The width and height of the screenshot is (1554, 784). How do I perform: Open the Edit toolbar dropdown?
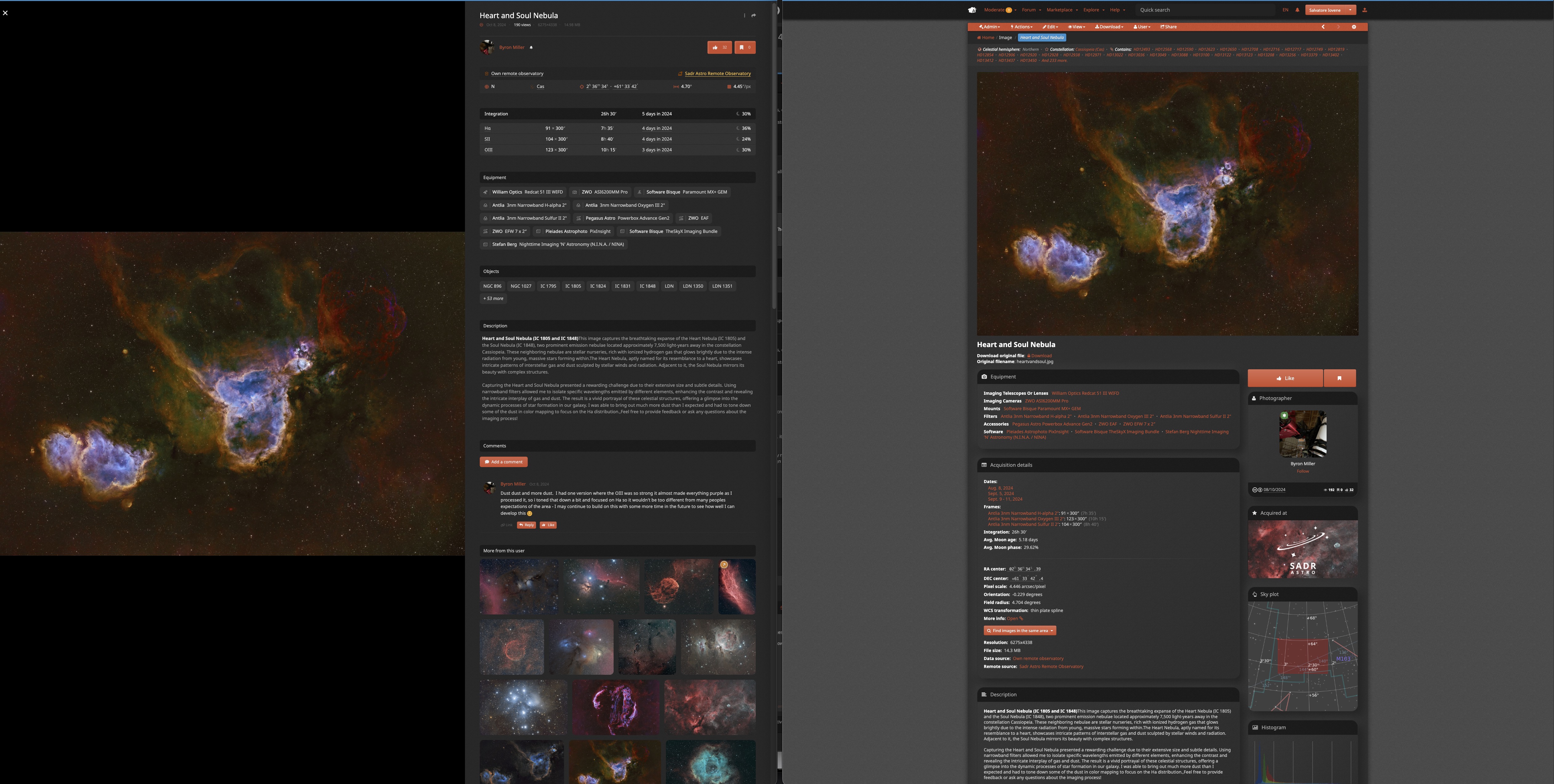[1050, 26]
